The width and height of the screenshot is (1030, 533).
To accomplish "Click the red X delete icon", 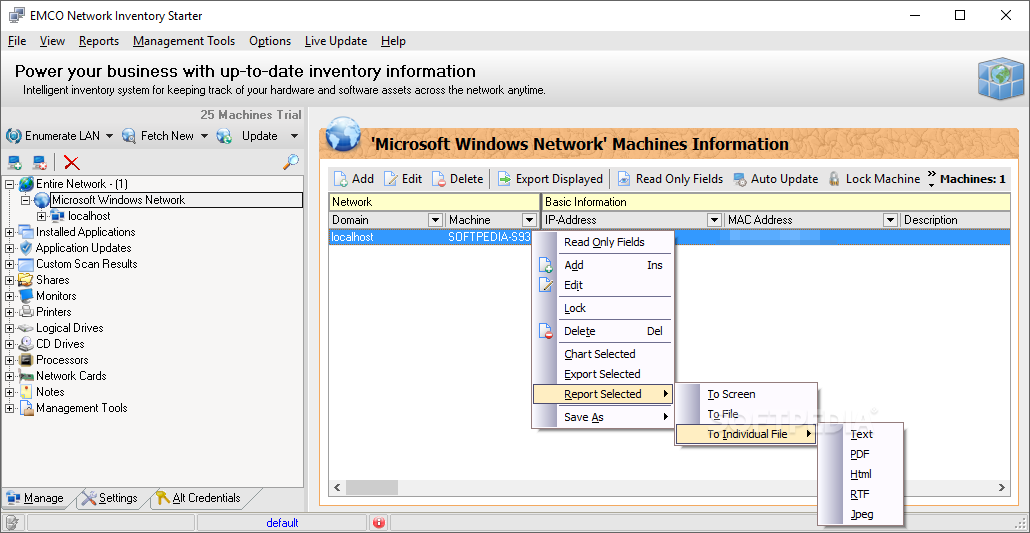I will click(x=72, y=162).
